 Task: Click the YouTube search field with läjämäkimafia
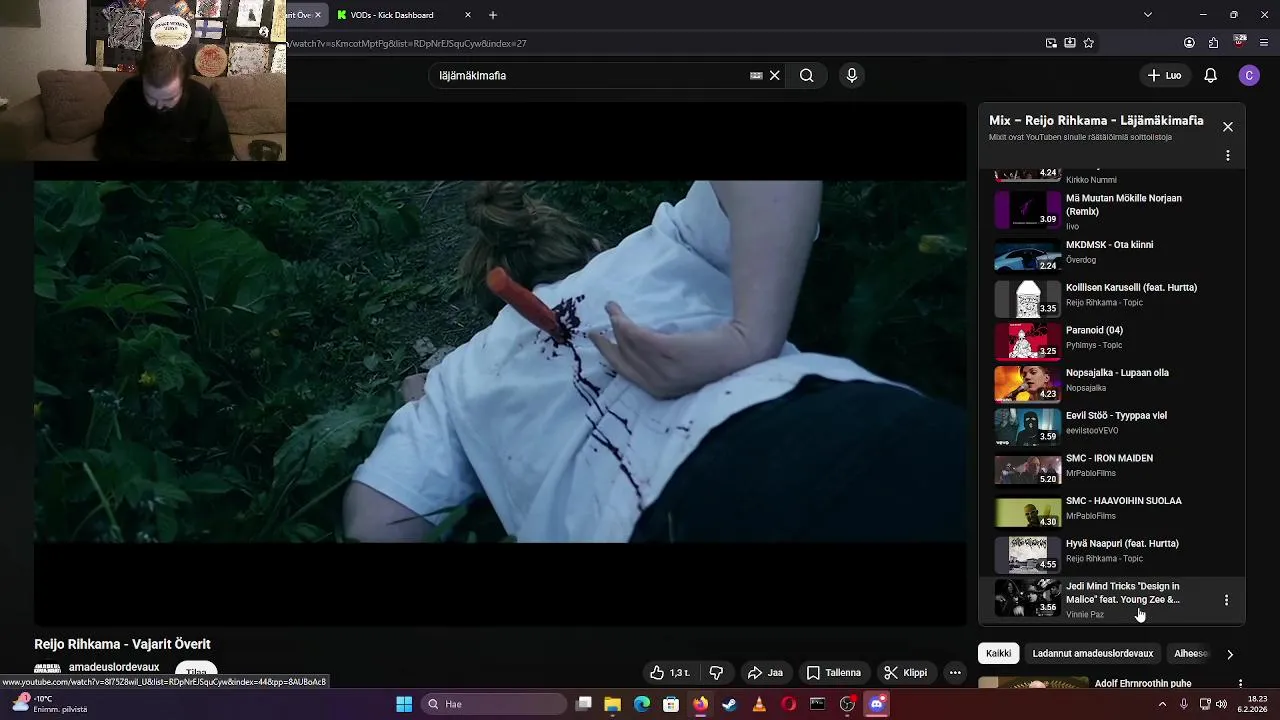pos(590,75)
